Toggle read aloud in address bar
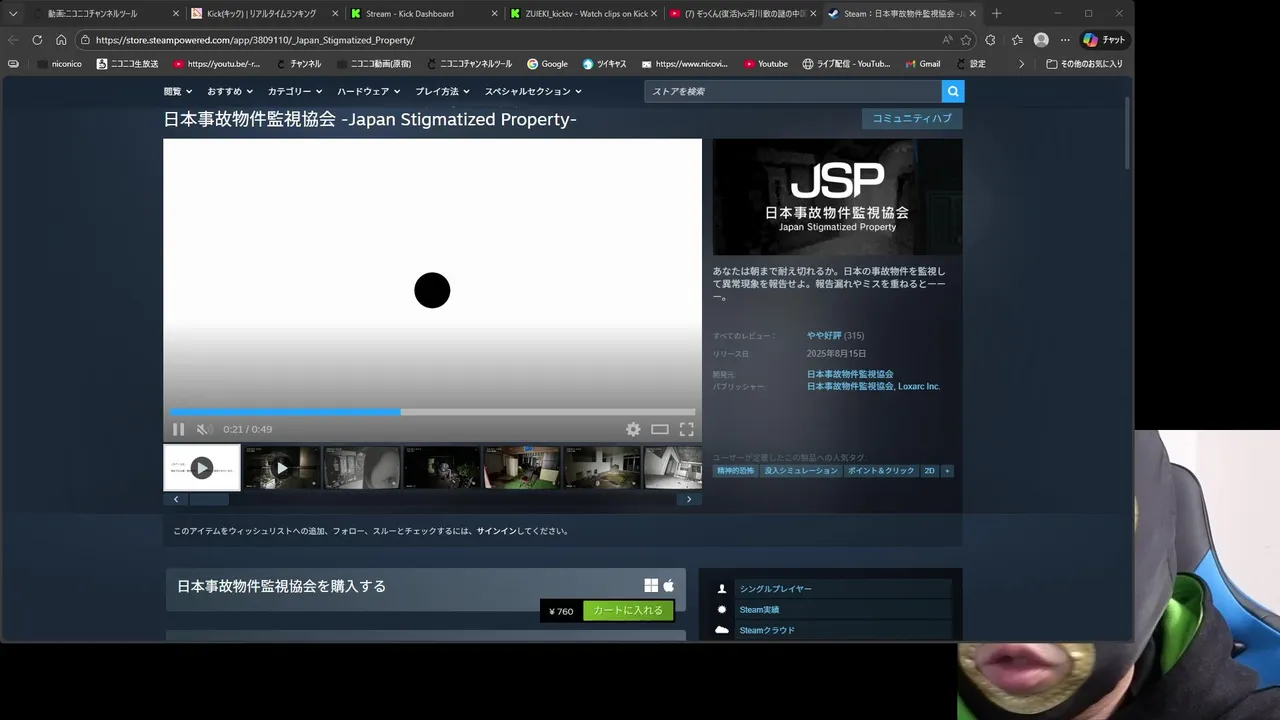 (947, 40)
